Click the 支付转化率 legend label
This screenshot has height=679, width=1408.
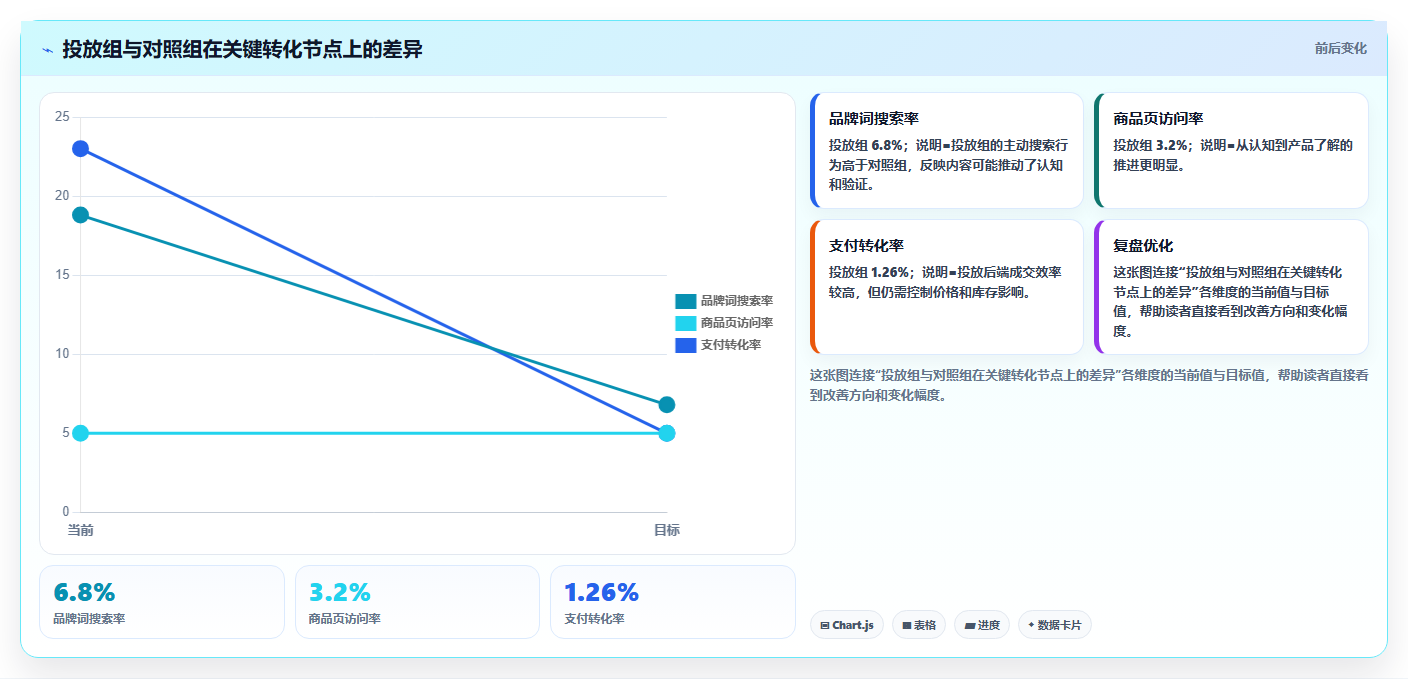(730, 345)
